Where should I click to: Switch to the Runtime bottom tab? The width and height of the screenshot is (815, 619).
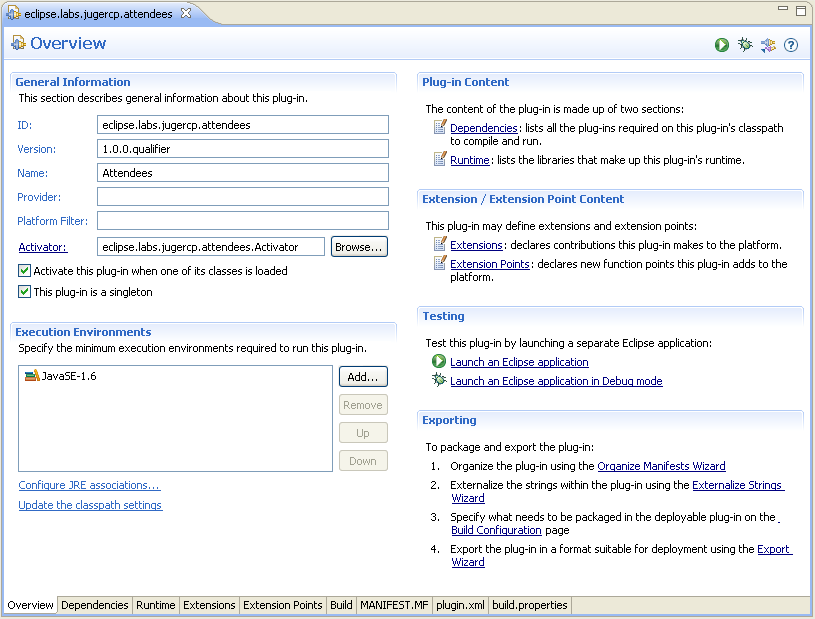coord(155,605)
